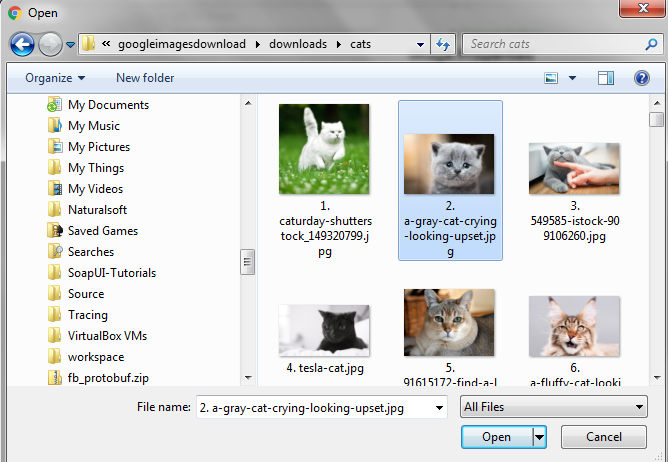The width and height of the screenshot is (668, 462).
Task: Click the Searches folder icon
Action: tap(55, 251)
